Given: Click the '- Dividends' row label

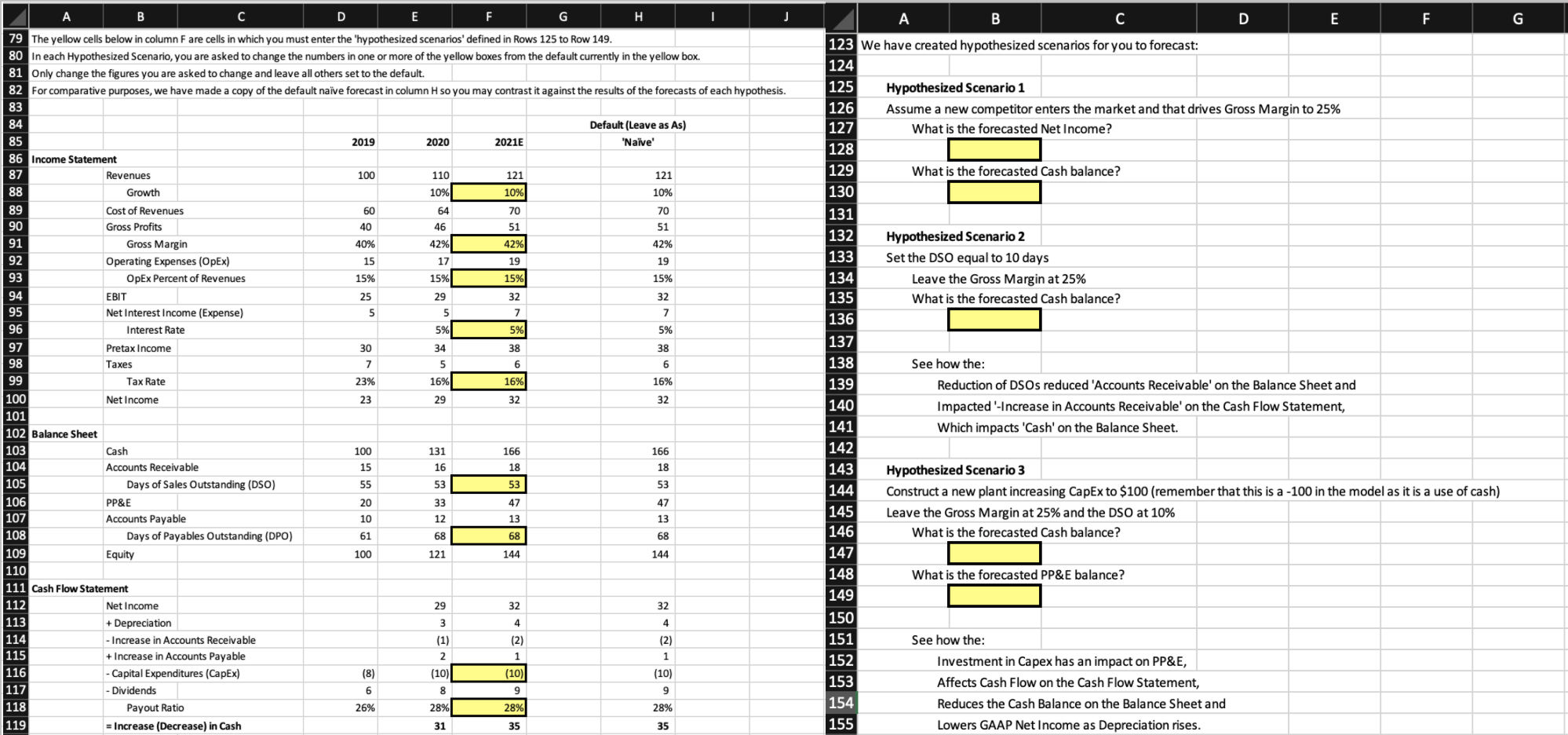Looking at the screenshot, I should [x=131, y=691].
